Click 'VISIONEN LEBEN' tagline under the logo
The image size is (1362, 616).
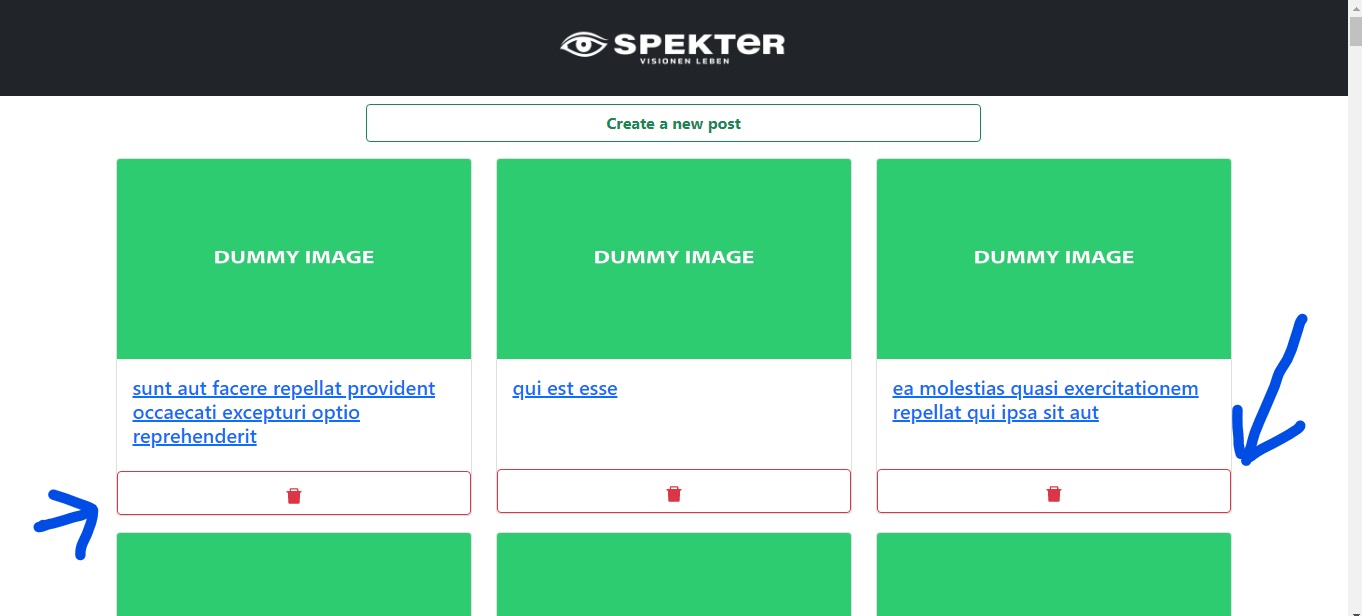pyautogui.click(x=685, y=61)
